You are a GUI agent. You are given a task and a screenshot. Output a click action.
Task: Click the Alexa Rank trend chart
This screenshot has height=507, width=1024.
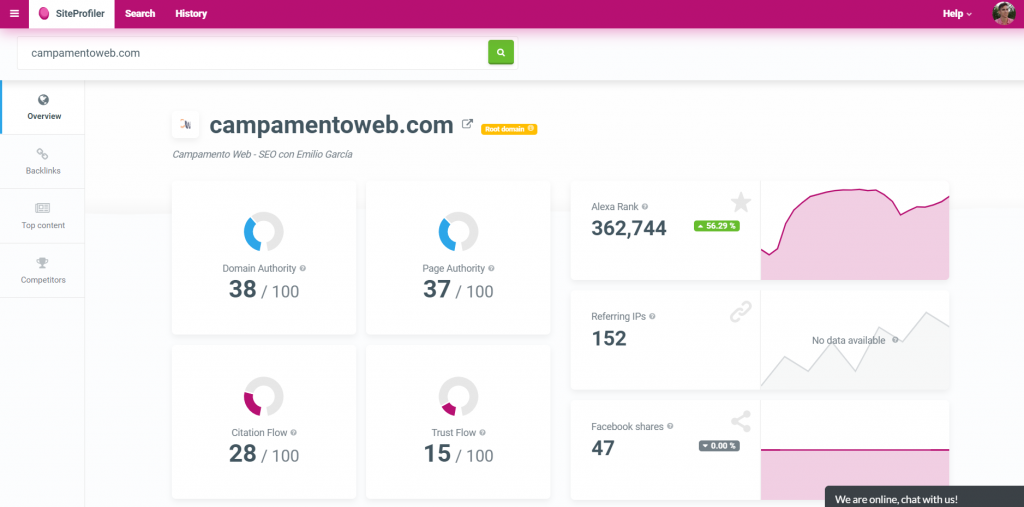[855, 231]
